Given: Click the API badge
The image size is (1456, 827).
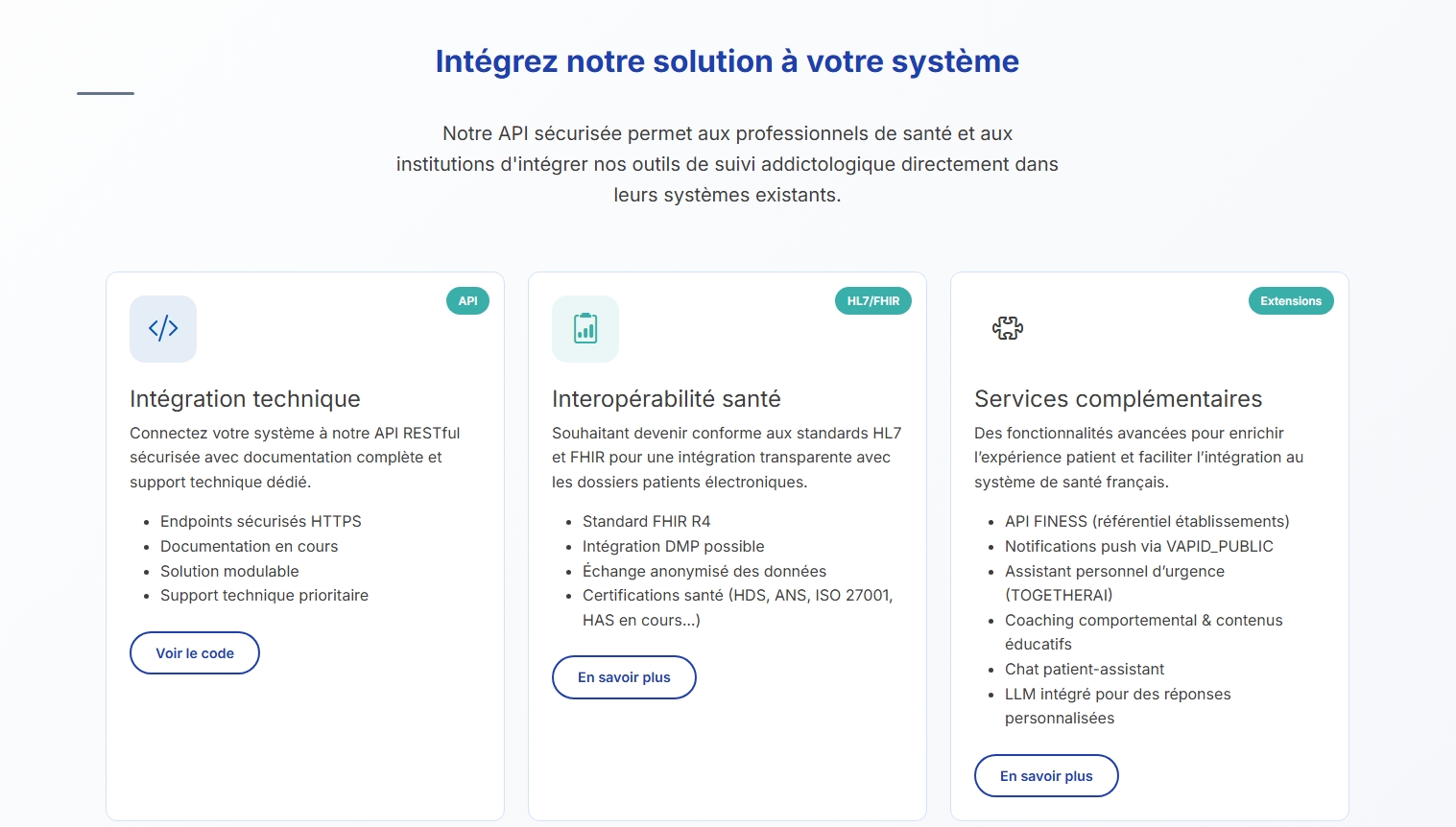Looking at the screenshot, I should point(467,301).
